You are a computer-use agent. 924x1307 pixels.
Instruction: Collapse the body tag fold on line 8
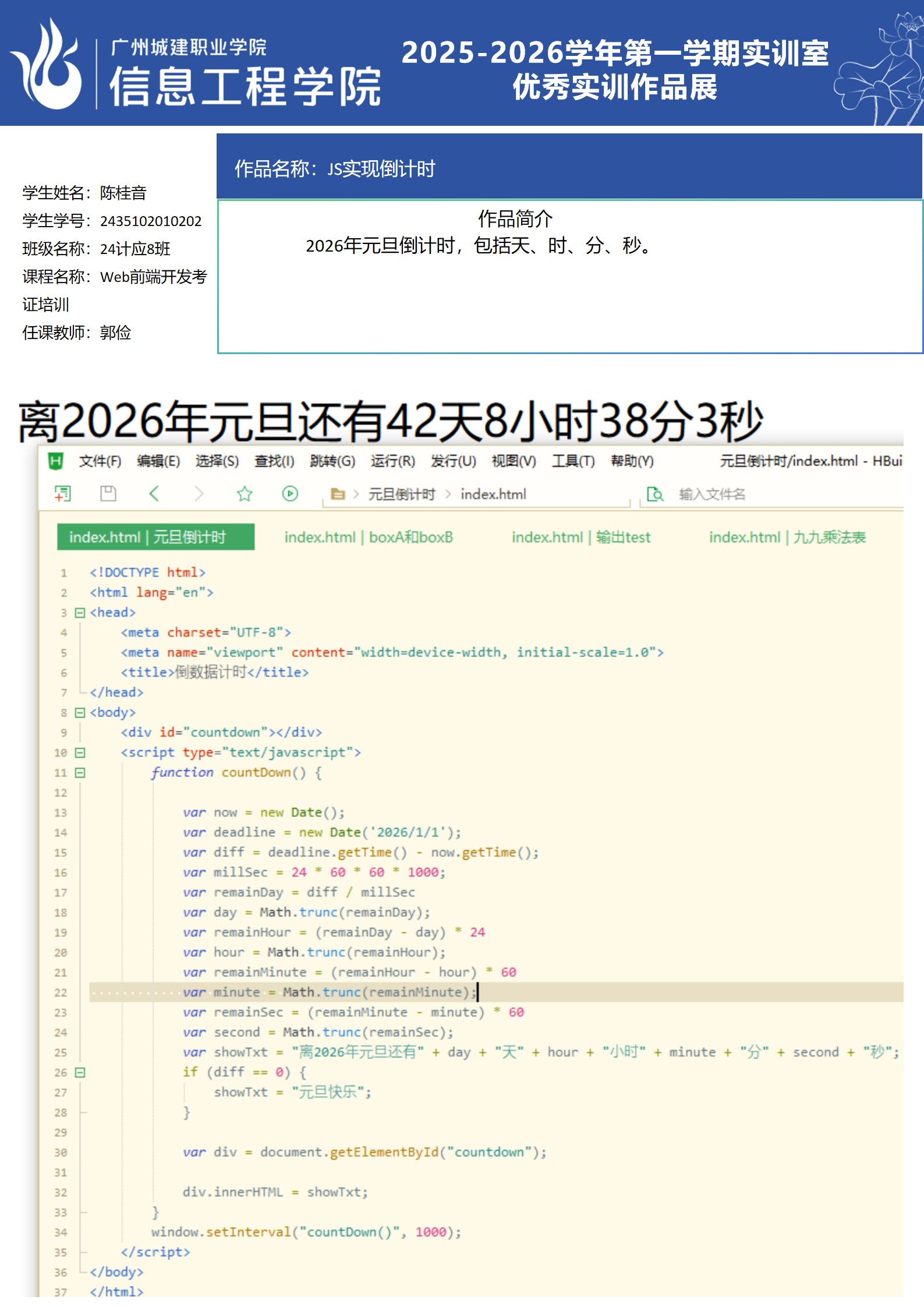pos(80,713)
